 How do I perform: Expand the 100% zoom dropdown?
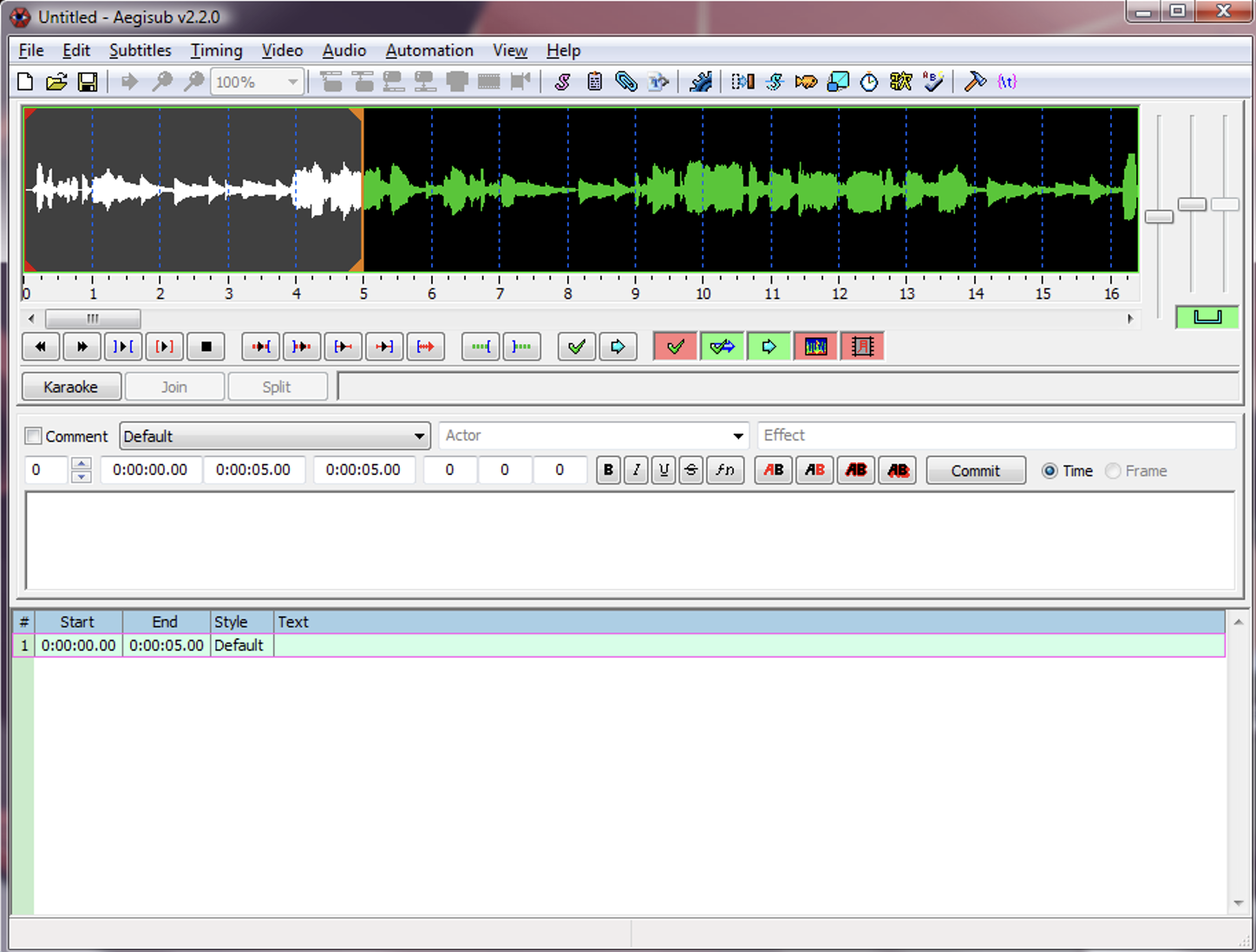point(292,82)
